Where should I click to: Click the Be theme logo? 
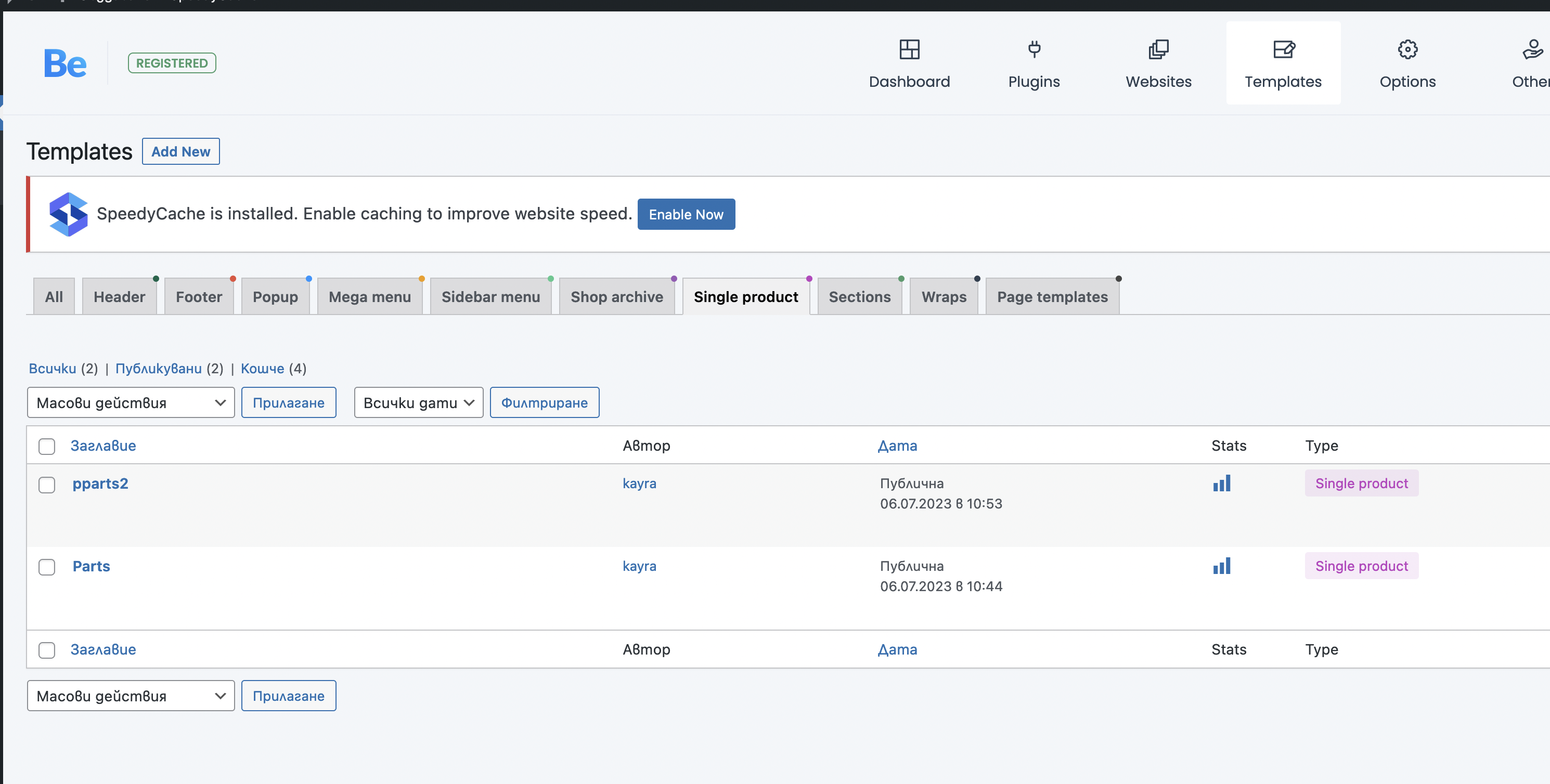click(65, 63)
